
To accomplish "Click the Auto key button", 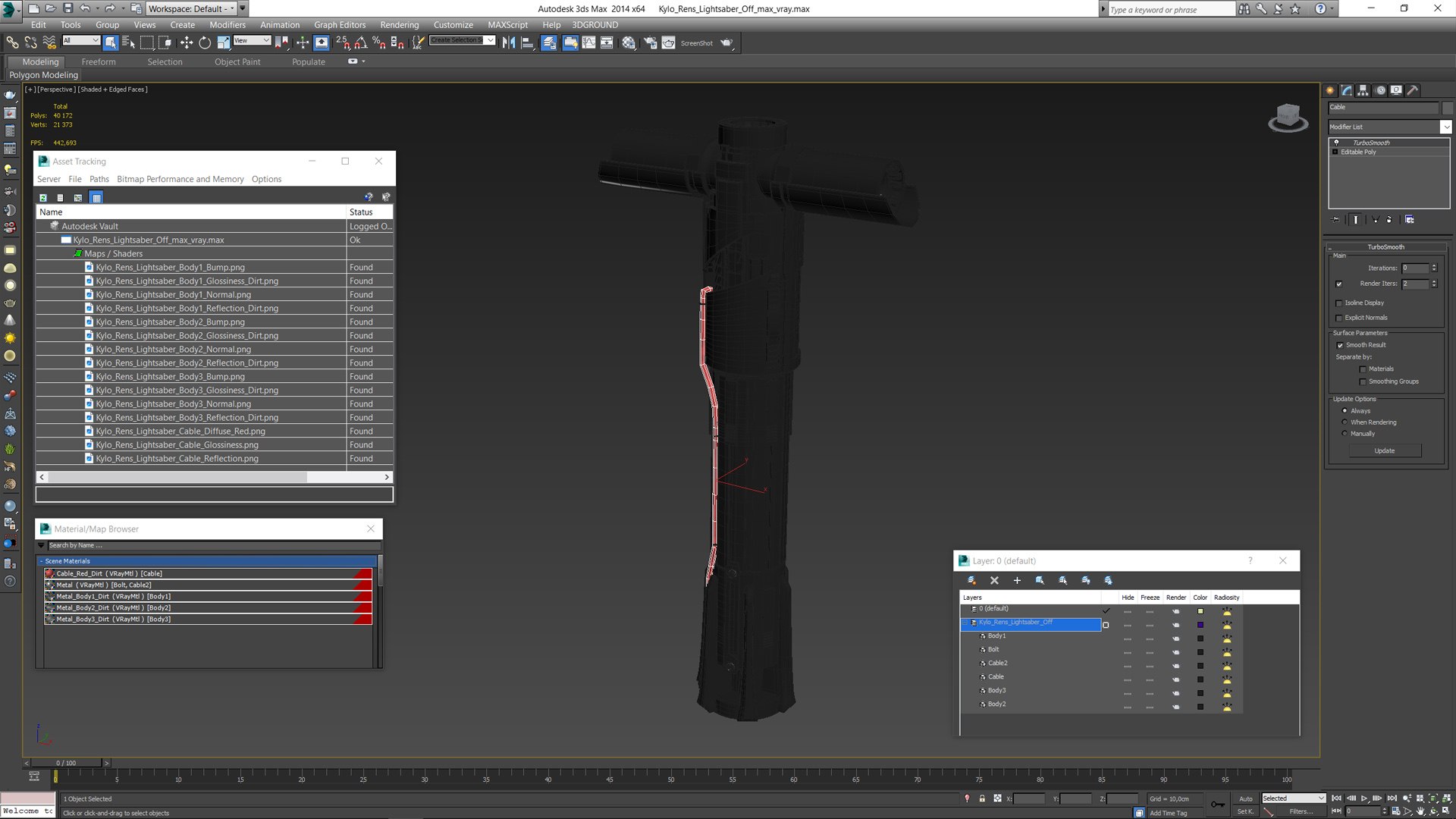I will (1246, 799).
